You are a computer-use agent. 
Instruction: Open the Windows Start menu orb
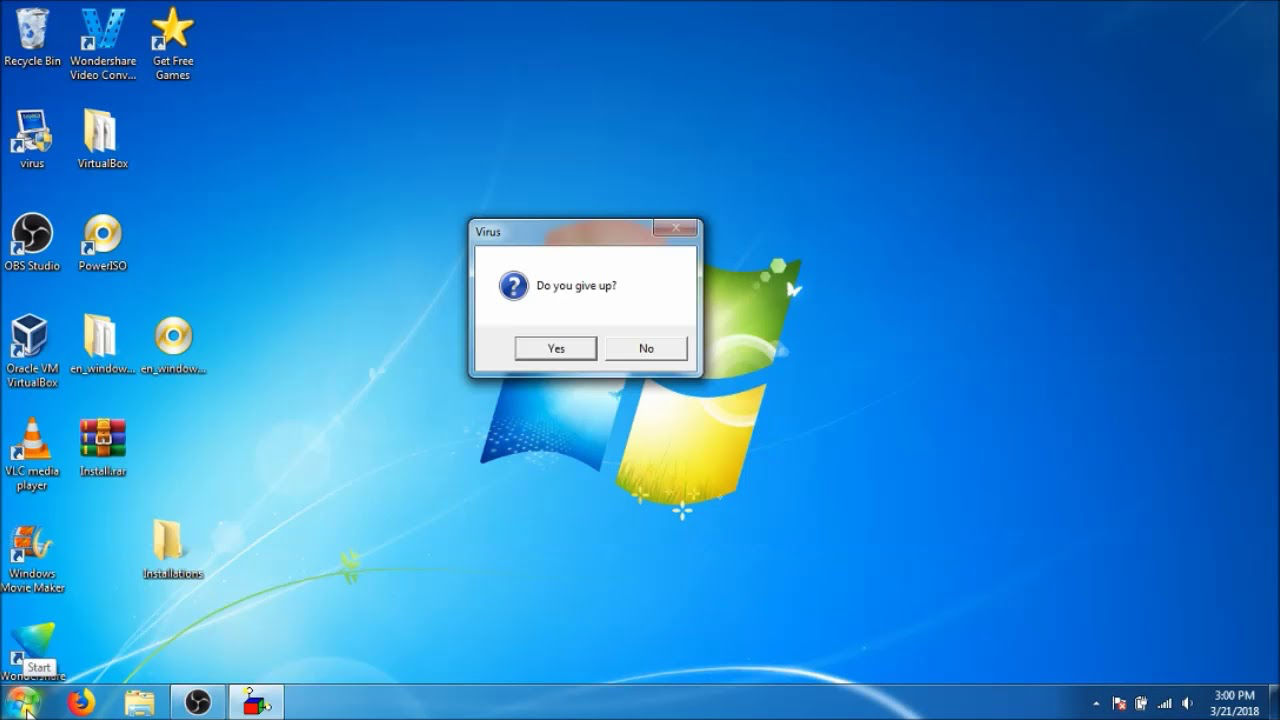[x=22, y=703]
